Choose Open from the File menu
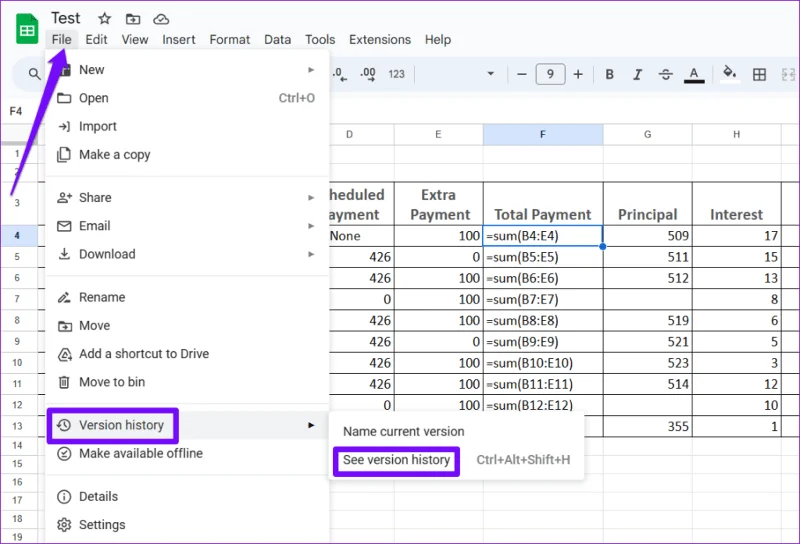Image resolution: width=800 pixels, height=544 pixels. coord(187,98)
